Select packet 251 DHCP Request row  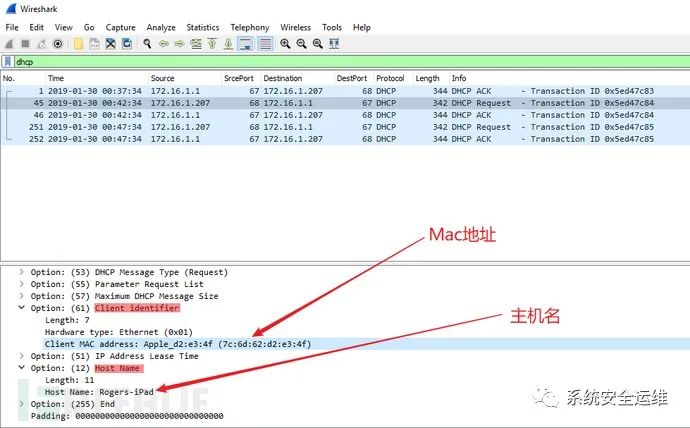345,127
